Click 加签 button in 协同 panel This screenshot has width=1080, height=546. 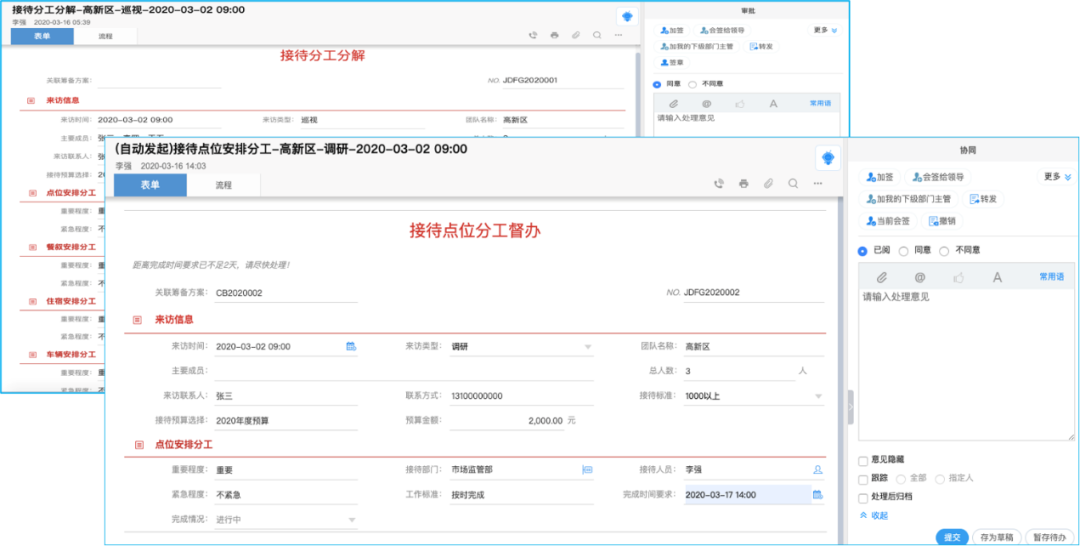[880, 177]
